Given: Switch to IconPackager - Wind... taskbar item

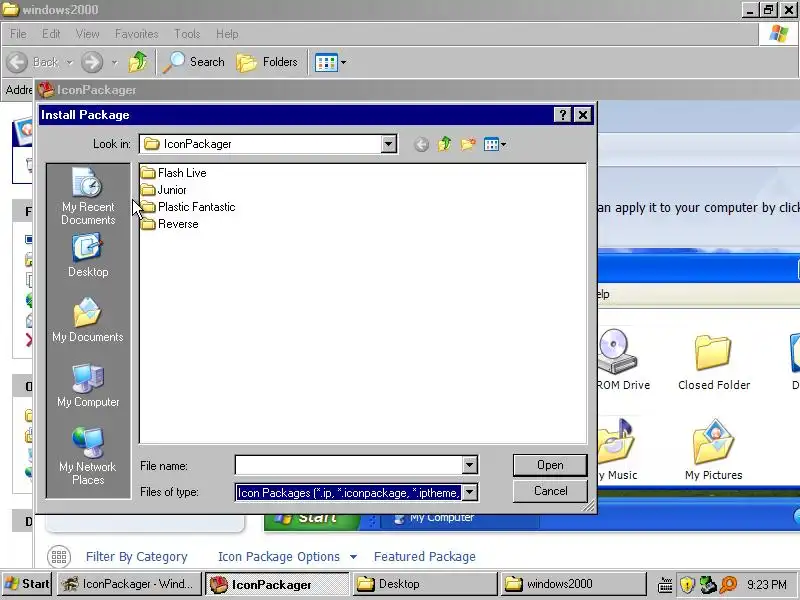Looking at the screenshot, I should (x=129, y=584).
